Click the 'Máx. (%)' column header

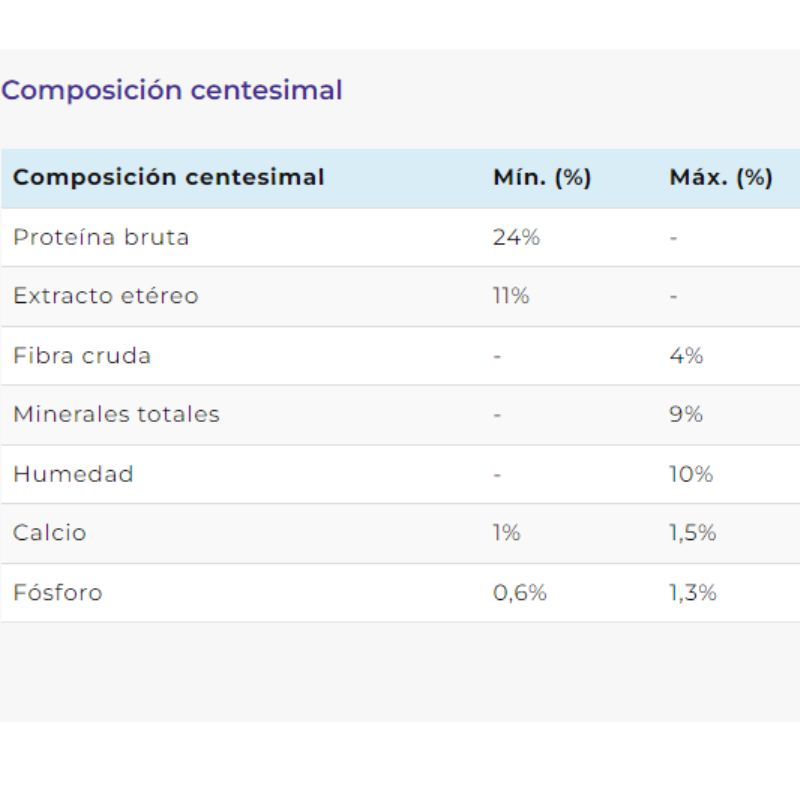pos(720,178)
